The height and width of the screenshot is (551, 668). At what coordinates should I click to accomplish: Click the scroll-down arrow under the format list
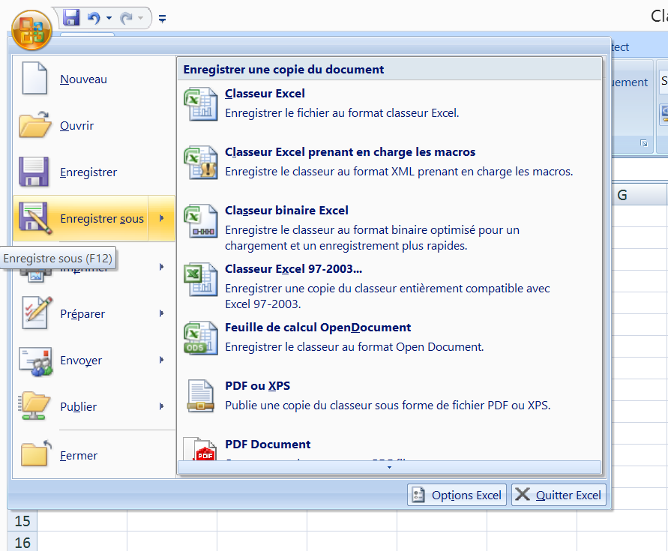point(389,467)
